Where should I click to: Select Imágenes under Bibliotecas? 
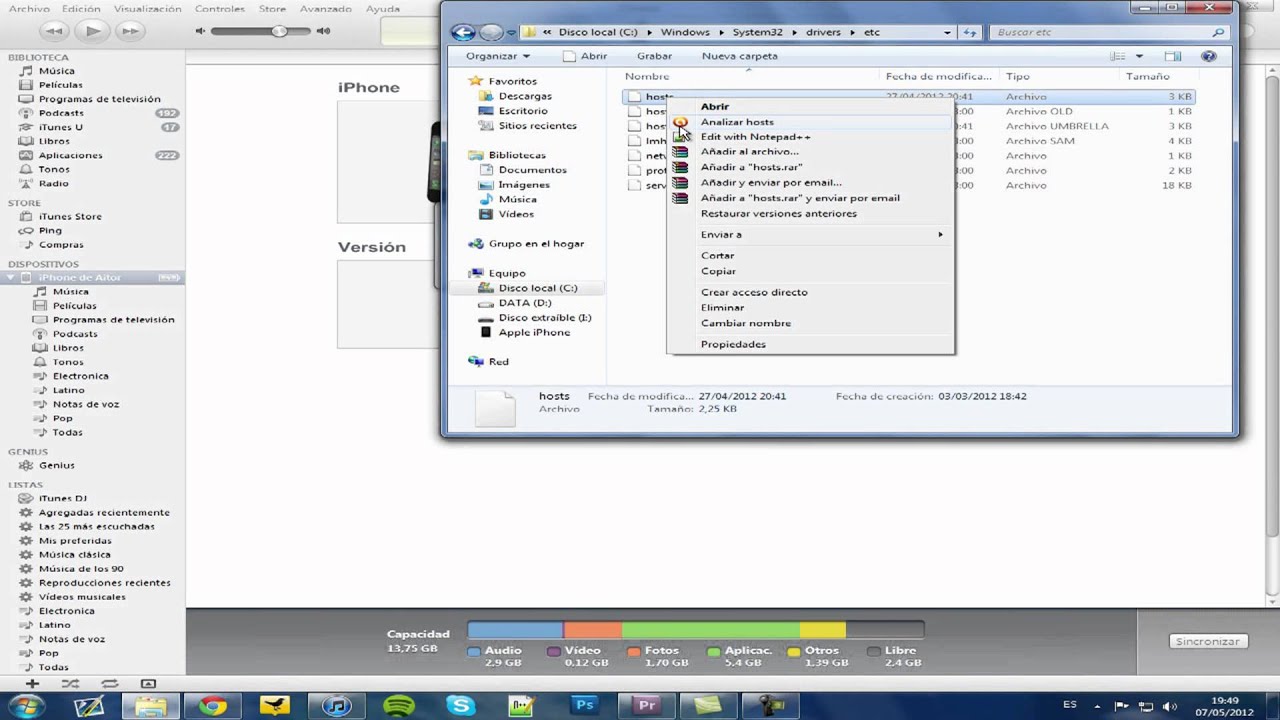pos(524,185)
